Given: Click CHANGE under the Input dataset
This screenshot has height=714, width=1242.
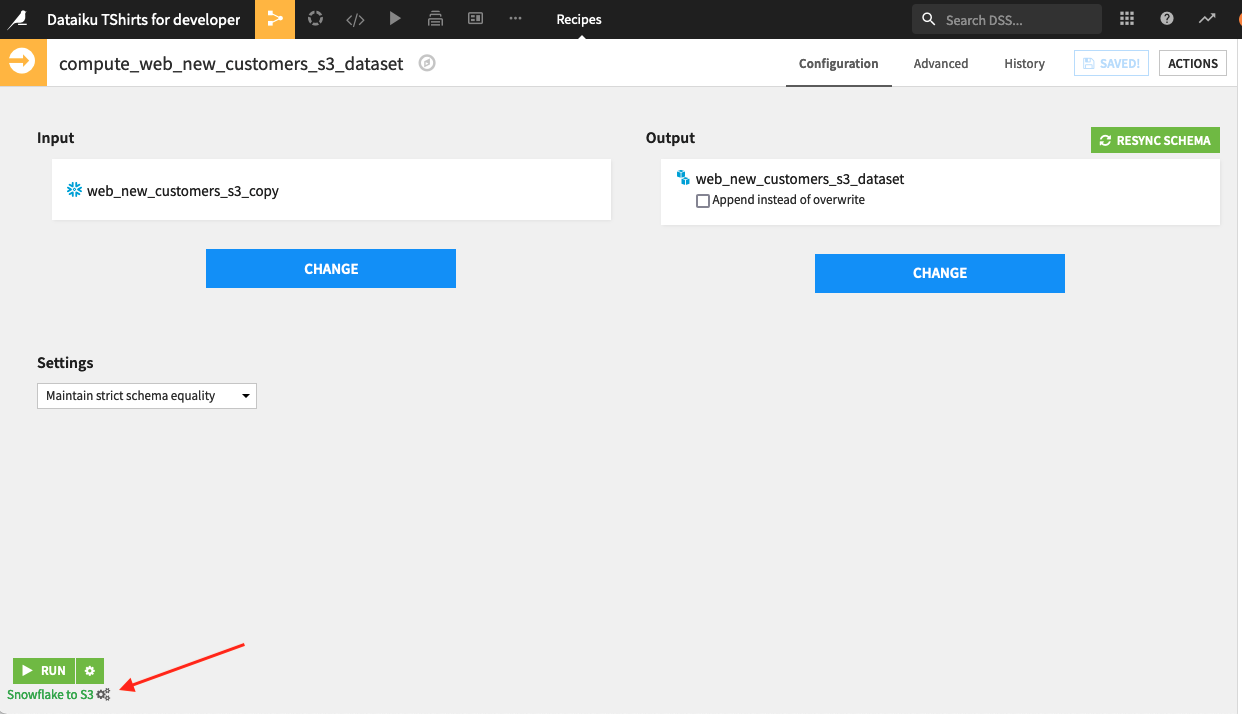Looking at the screenshot, I should [x=330, y=268].
